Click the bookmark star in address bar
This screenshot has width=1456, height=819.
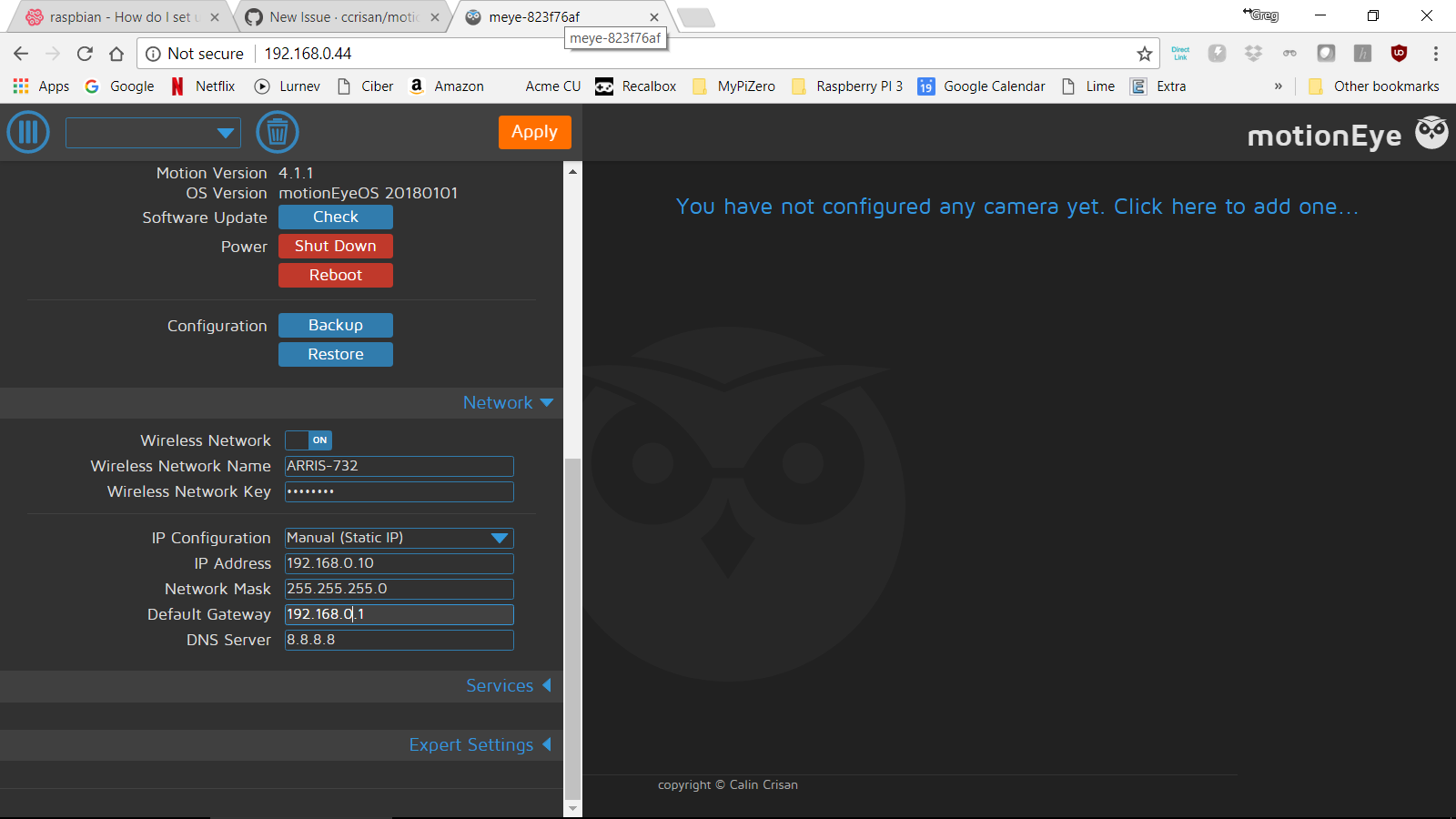tap(1144, 54)
